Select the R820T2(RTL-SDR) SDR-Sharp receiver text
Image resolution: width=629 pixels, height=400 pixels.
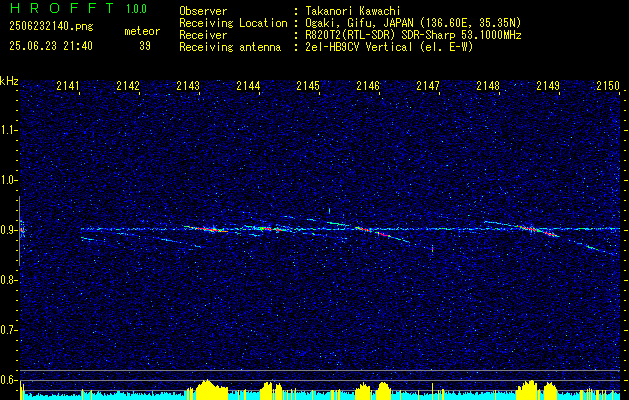coord(412,35)
